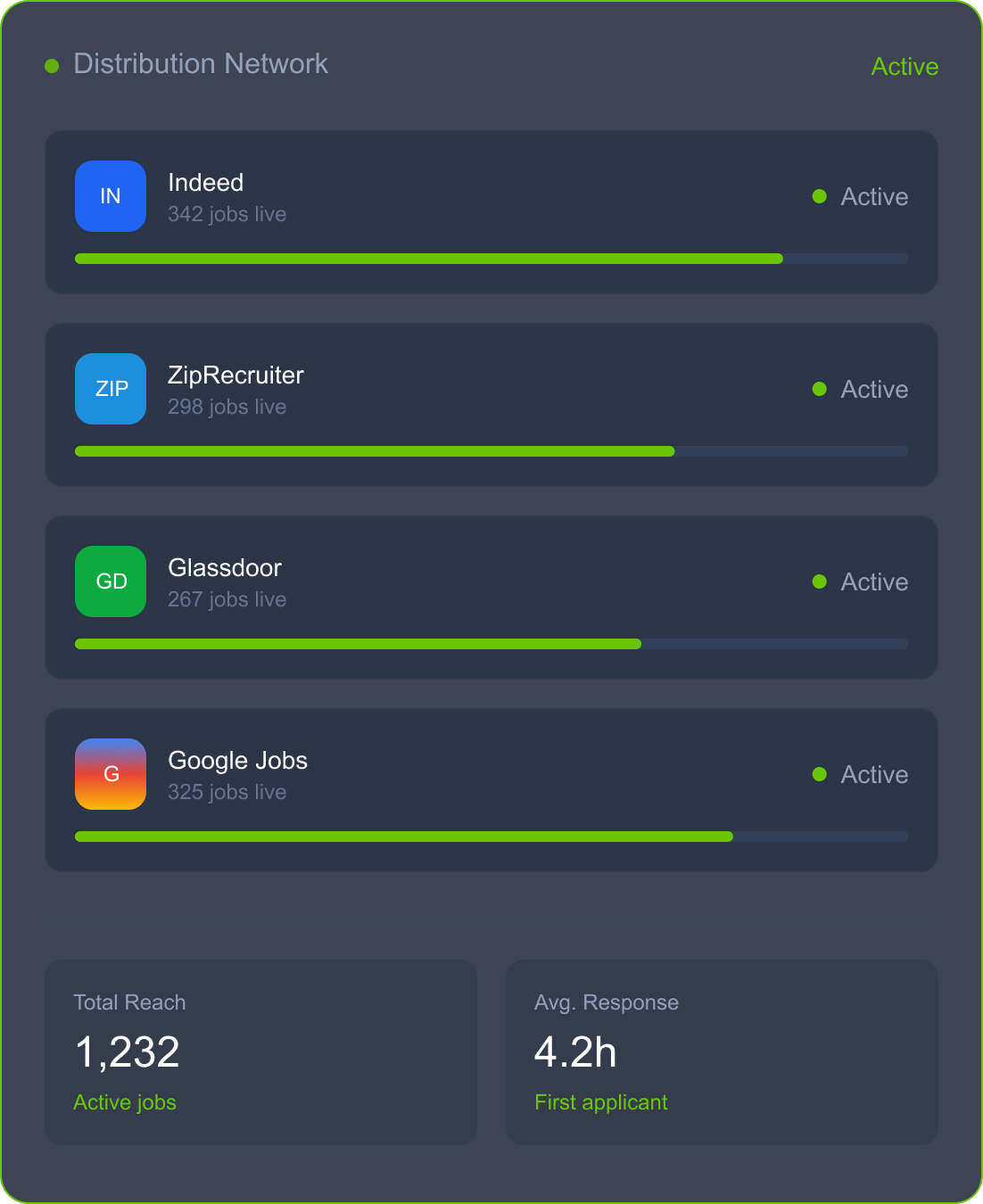Image resolution: width=983 pixels, height=1204 pixels.
Task: Click ZipRecruiter's green status dot
Action: point(820,389)
